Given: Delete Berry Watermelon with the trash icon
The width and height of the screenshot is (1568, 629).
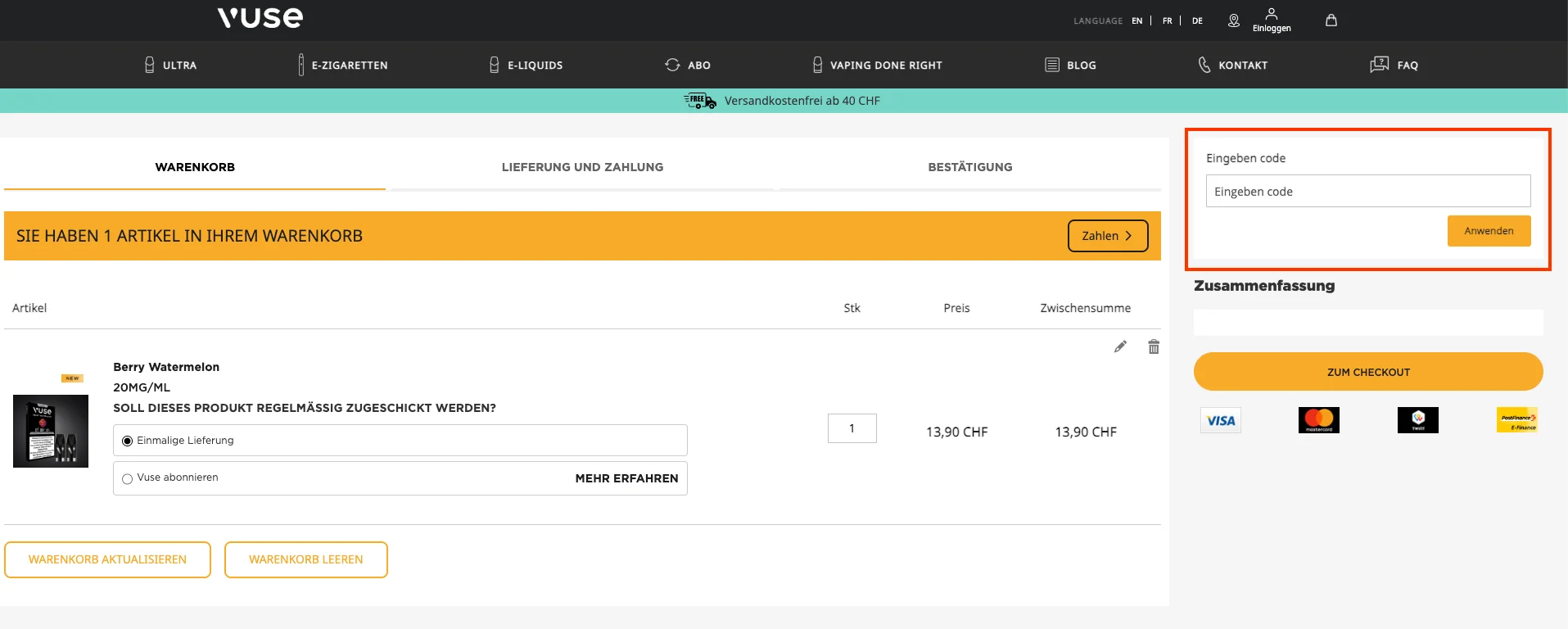Looking at the screenshot, I should (x=1154, y=346).
